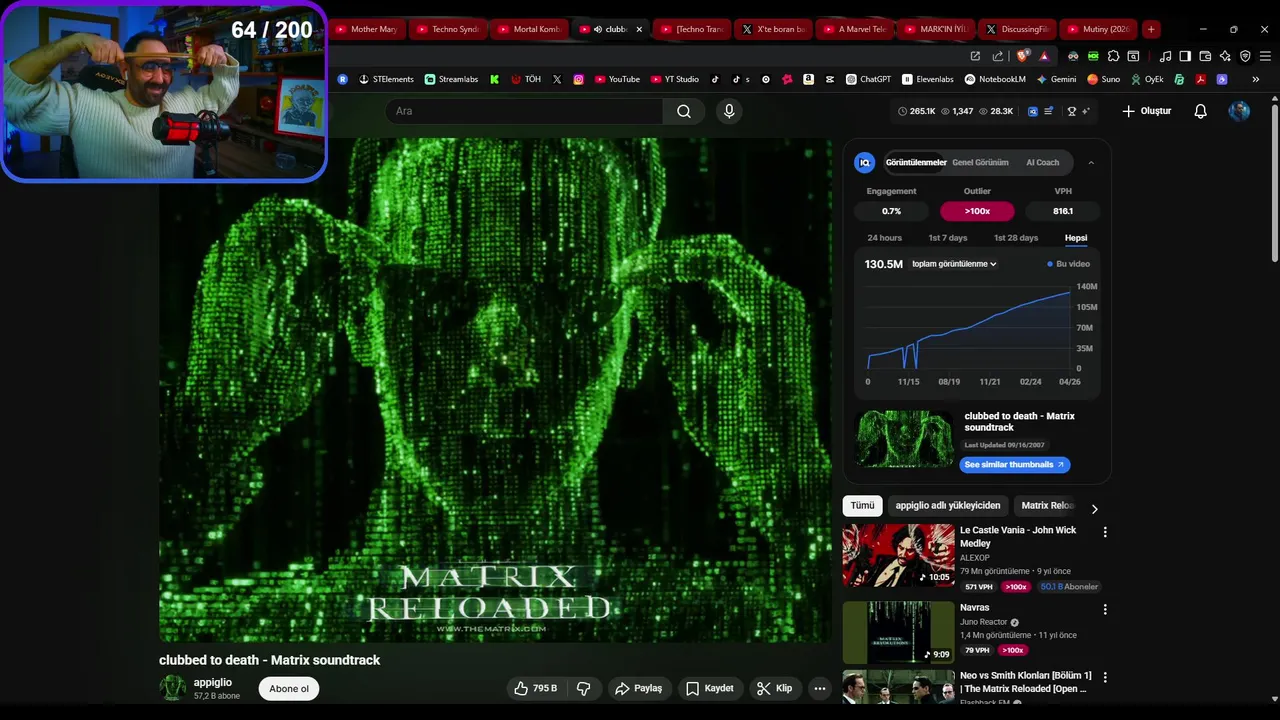Select the Hepsi time range
The width and height of the screenshot is (1280, 720).
coord(1076,238)
